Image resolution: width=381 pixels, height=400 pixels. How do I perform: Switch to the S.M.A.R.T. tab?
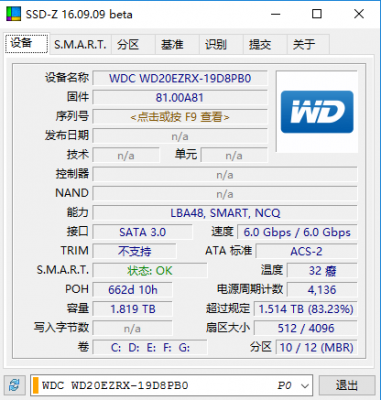[x=80, y=45]
